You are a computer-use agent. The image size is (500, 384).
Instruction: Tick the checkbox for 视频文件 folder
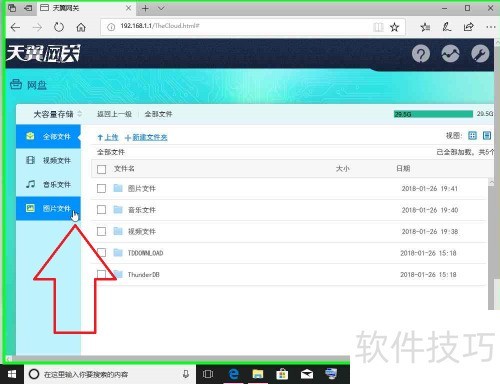pos(101,231)
